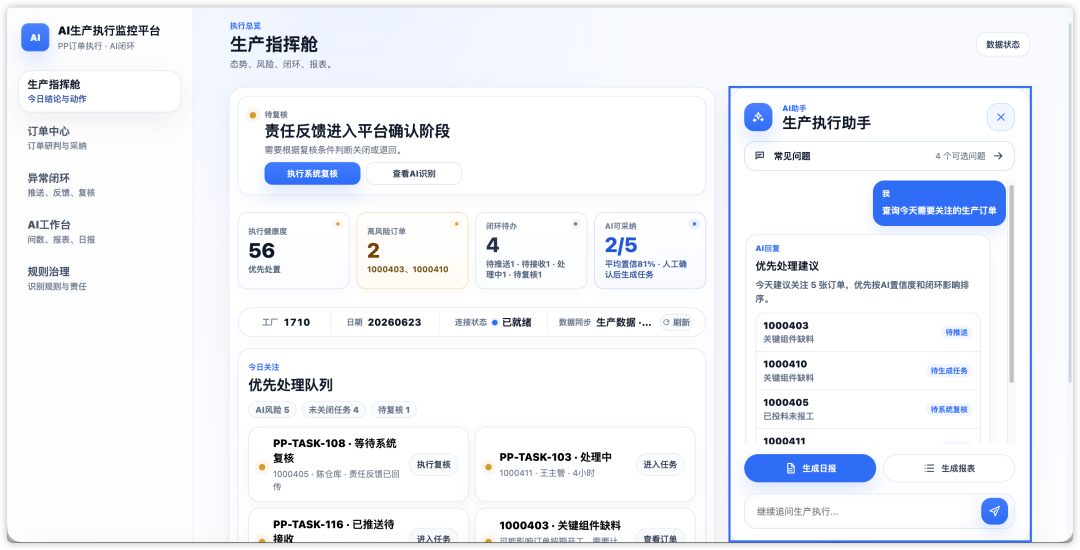The image size is (1080, 550).
Task: Select the 未关闭任务 4 filter chip
Action: (x=333, y=410)
